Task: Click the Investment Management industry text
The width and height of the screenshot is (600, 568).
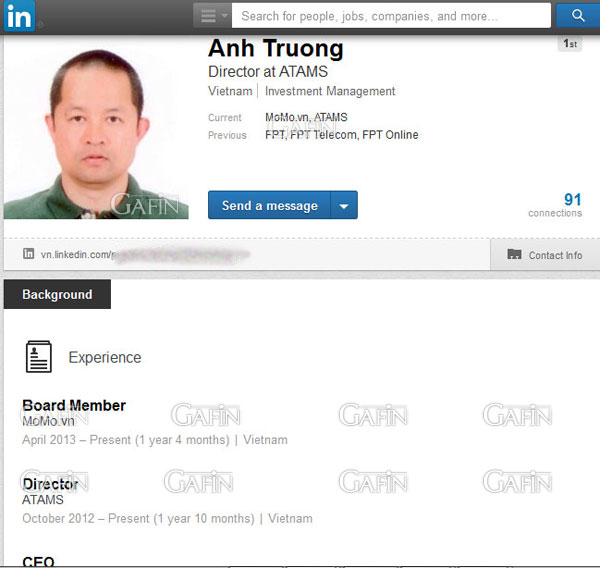Action: [330, 91]
